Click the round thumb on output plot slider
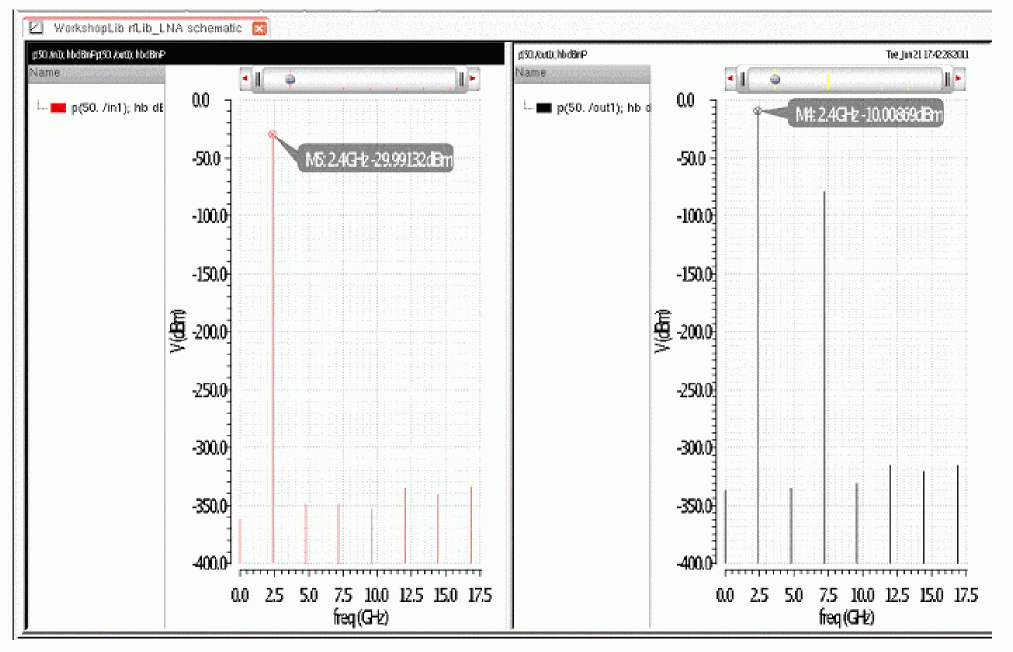1013x652 pixels. point(775,79)
